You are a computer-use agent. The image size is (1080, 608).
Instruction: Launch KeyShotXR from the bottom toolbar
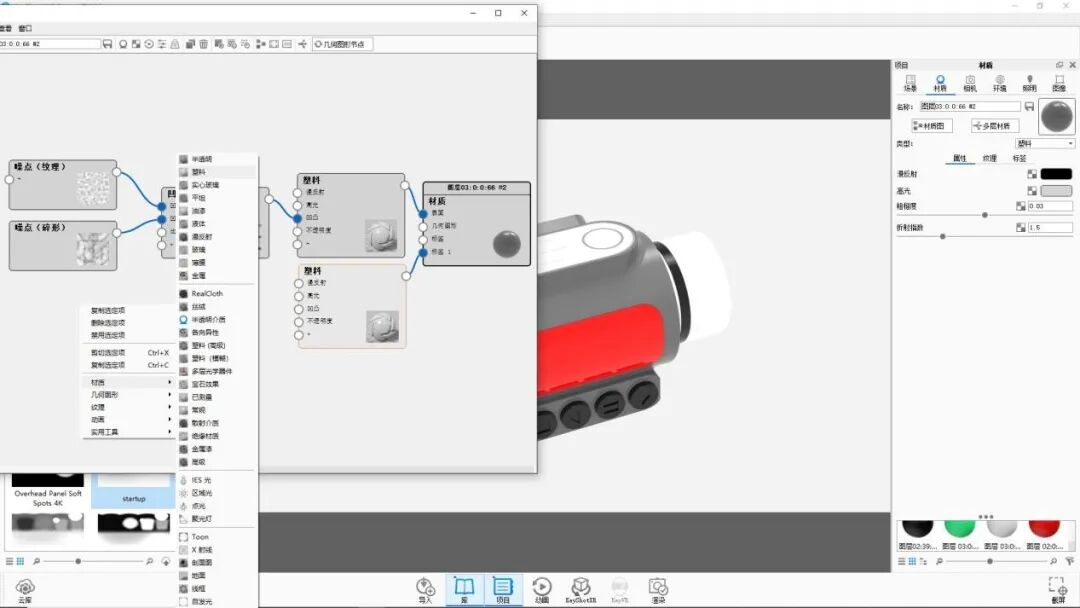coord(581,589)
